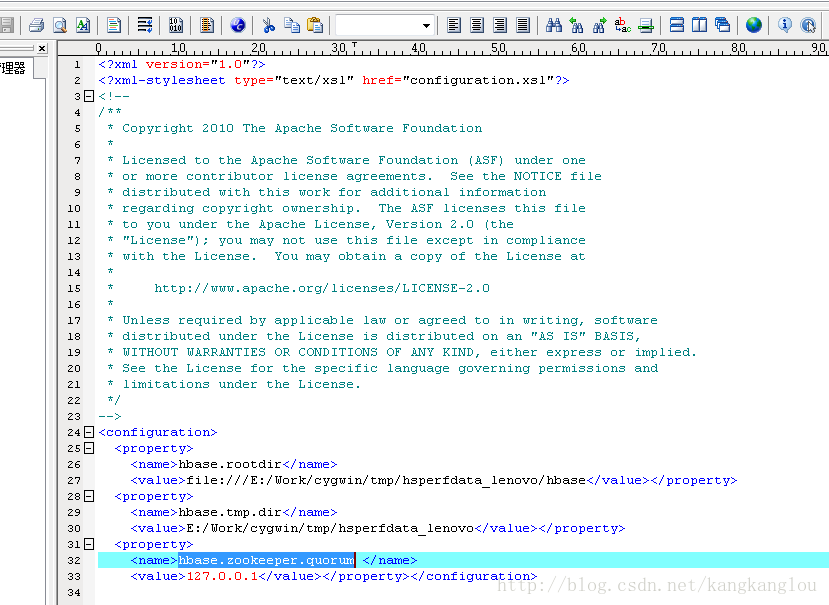Click the tab-stop marker on the ruler
The height and width of the screenshot is (605, 829).
[x=354, y=44]
